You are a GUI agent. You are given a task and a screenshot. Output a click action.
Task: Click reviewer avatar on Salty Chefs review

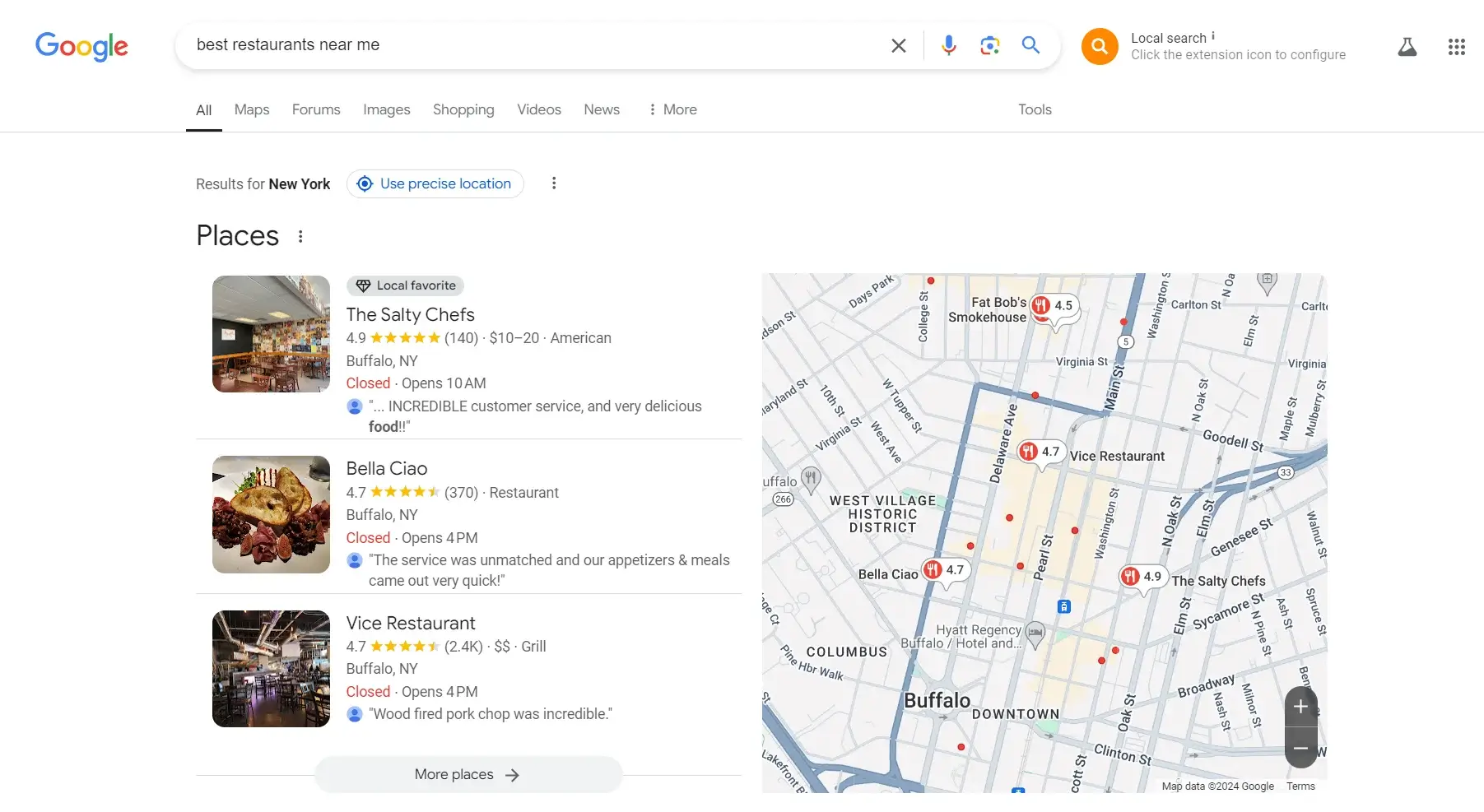[x=355, y=406]
